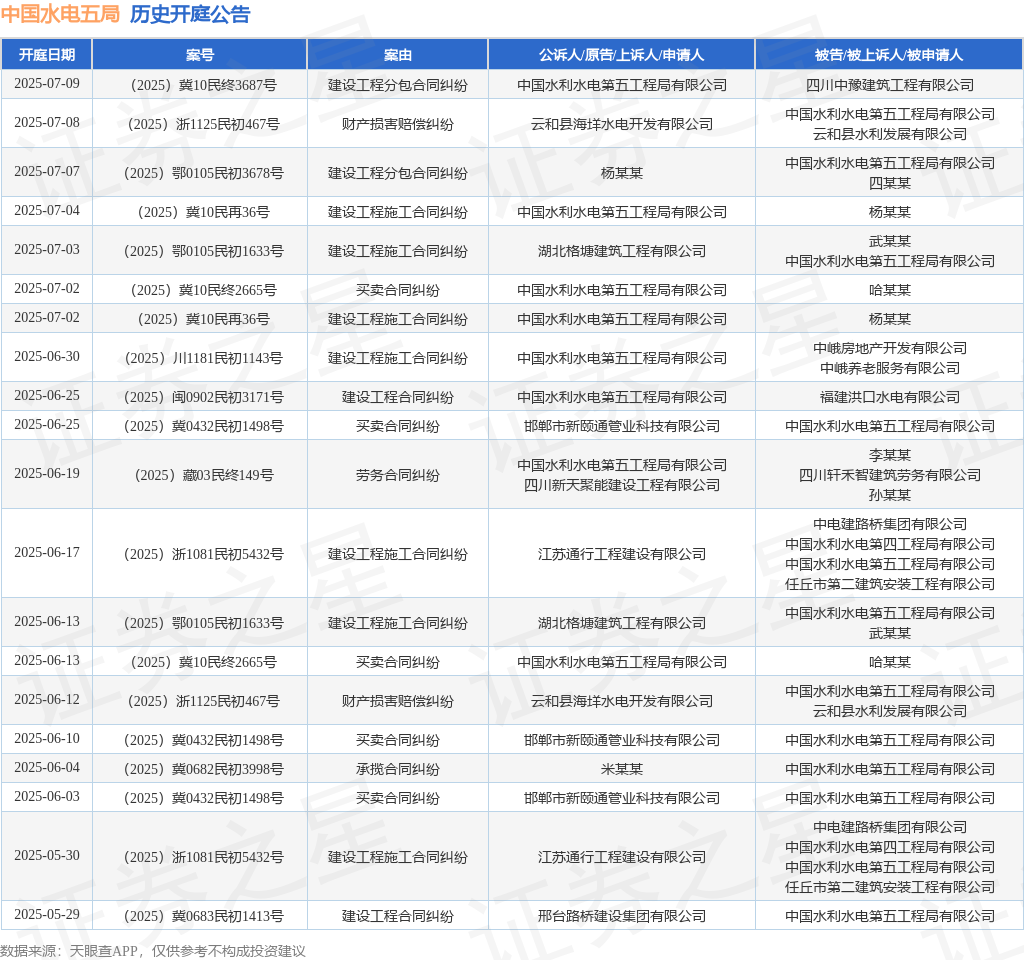Click the 中国水电五局 title text
The width and height of the screenshot is (1024, 960).
tap(60, 14)
